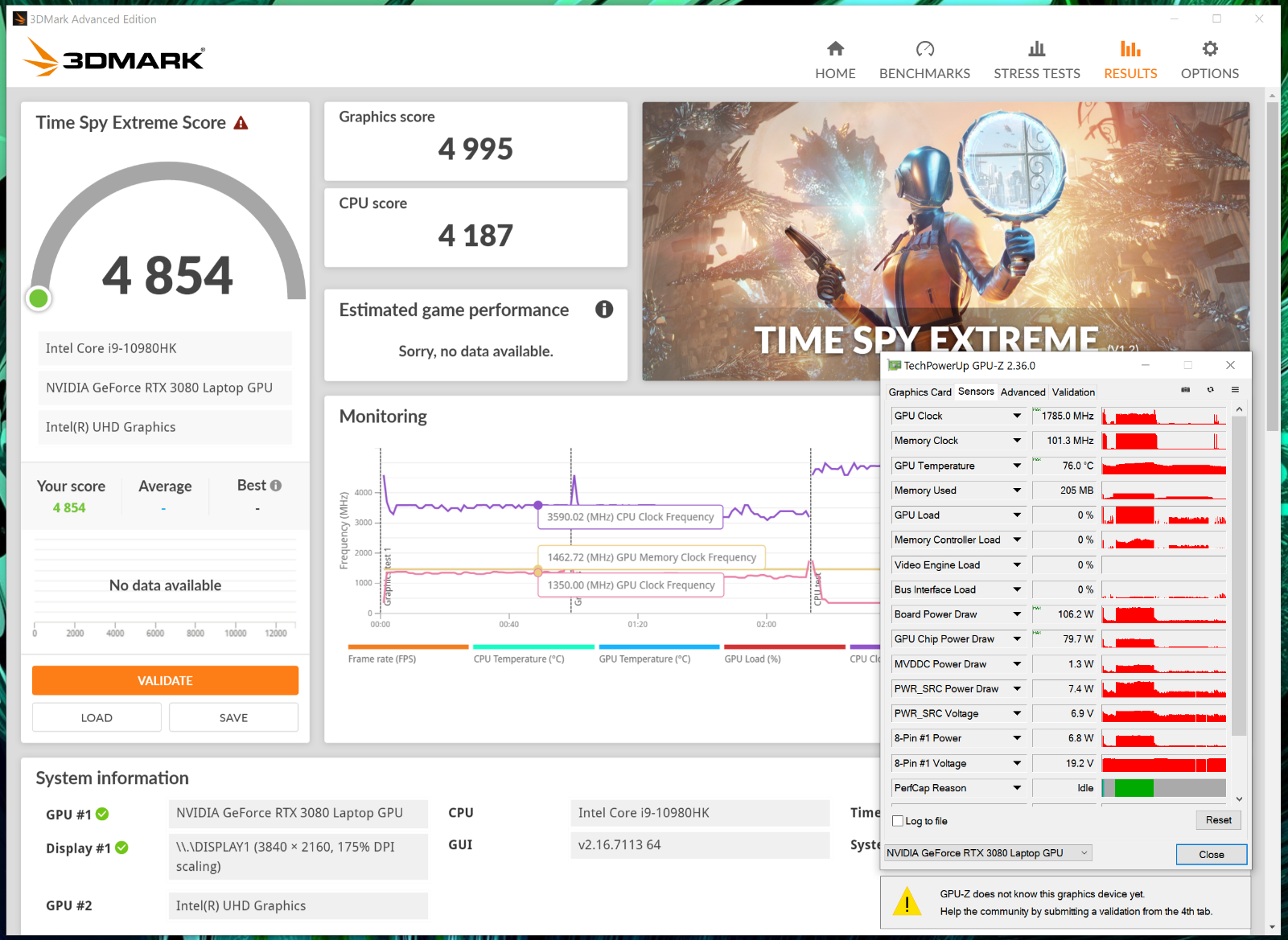Click the Board Power Draw value 106.2 W

tap(1076, 614)
